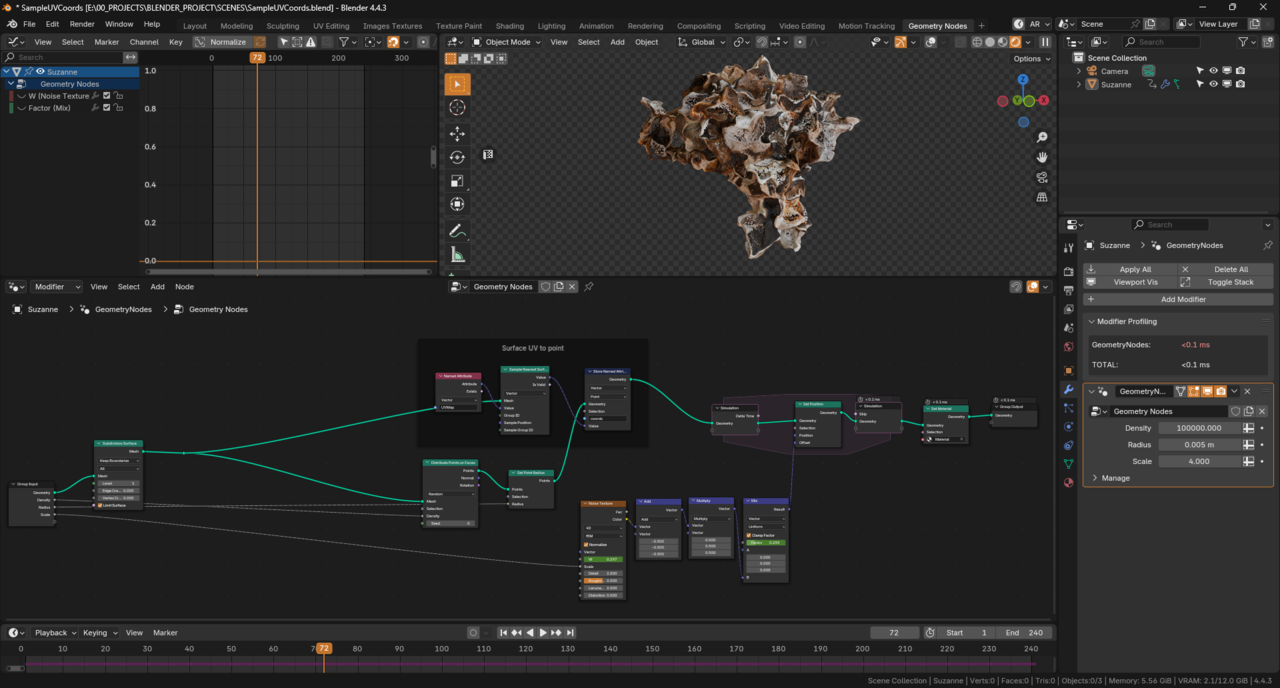Screen dimensions: 1280x688
Task: Toggle modifier render visibility camera icon
Action: click(x=1221, y=391)
